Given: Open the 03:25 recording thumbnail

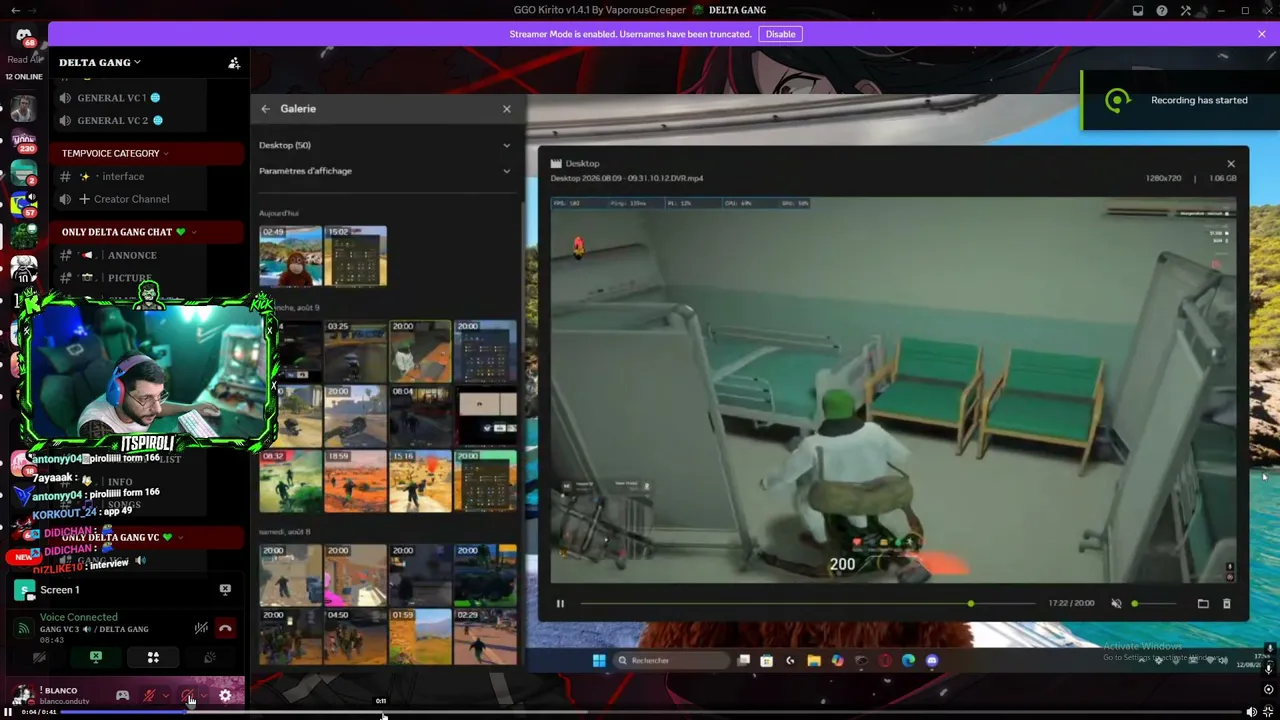Looking at the screenshot, I should (355, 351).
